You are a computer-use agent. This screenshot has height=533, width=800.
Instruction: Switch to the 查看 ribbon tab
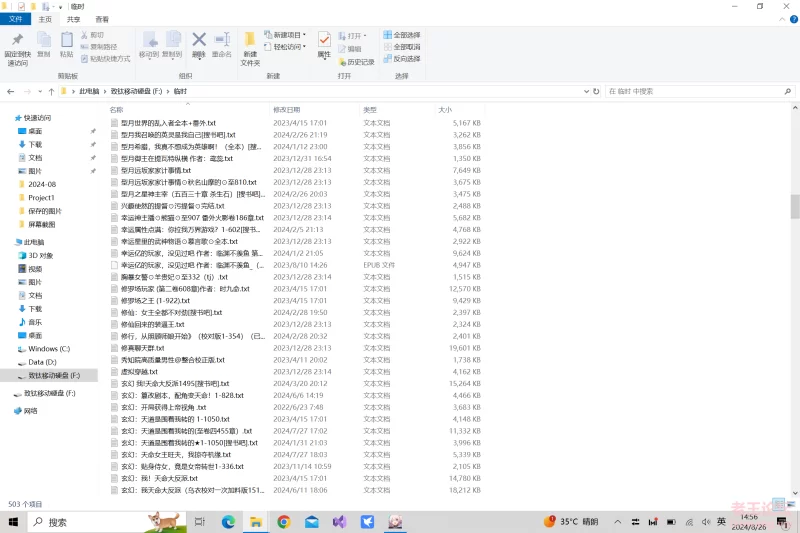click(x=102, y=19)
